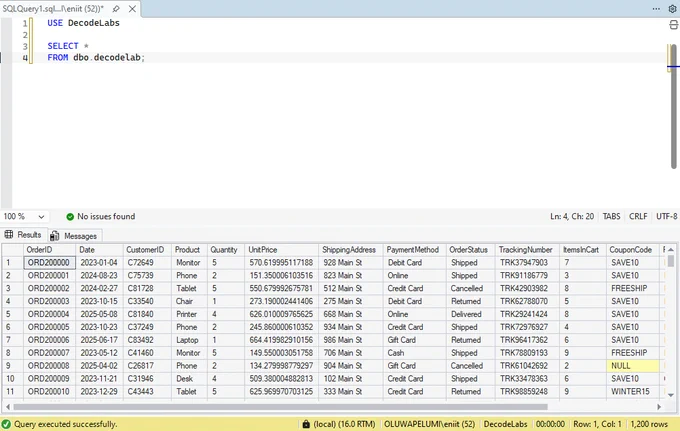680x431 pixels.
Task: Click the lock icon in status bar
Action: coord(306,424)
